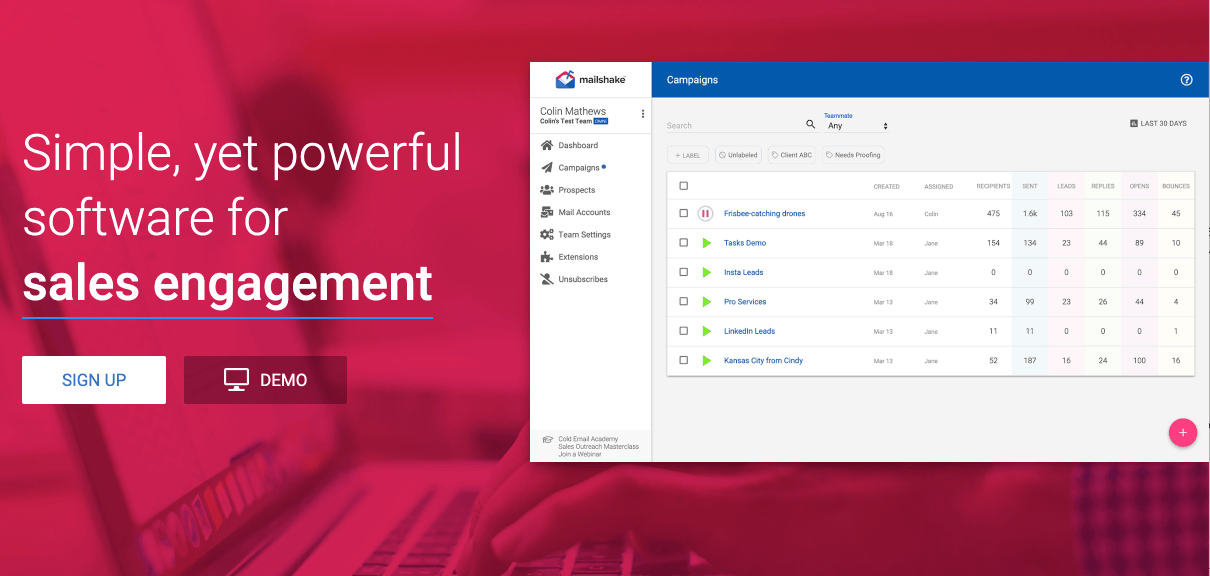Click the Campaigns paper plane icon
This screenshot has height=576, width=1210.
pos(546,168)
